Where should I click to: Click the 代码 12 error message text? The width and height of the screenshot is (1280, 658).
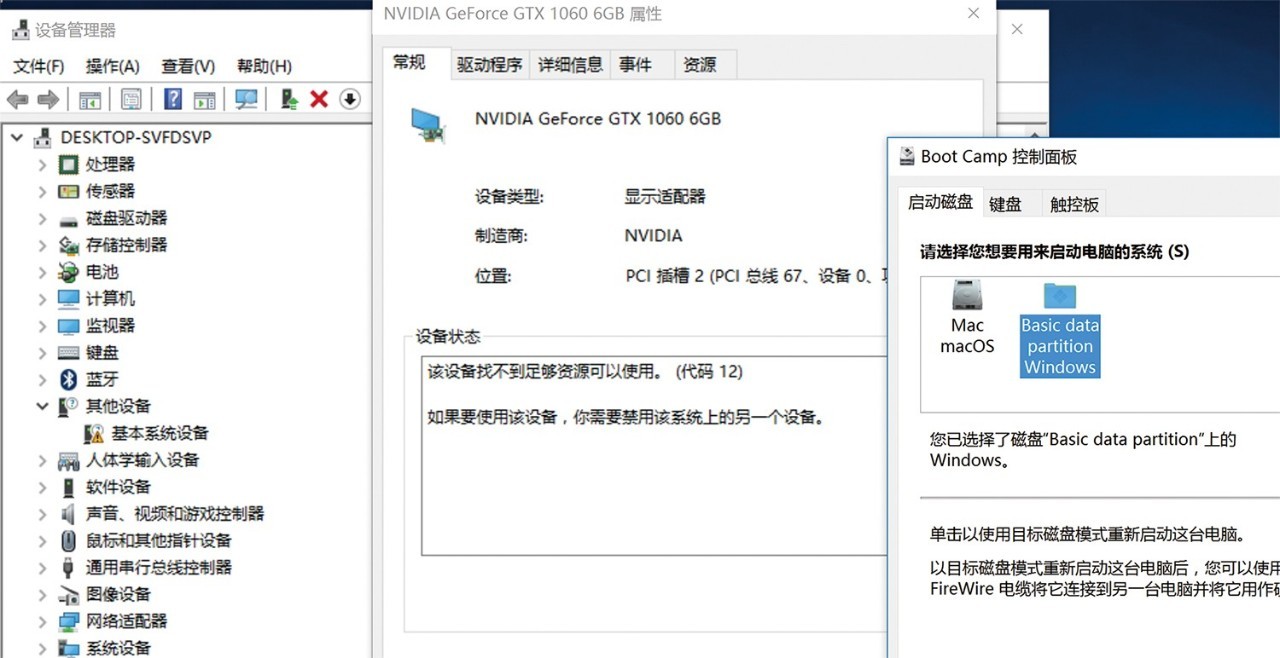click(585, 372)
